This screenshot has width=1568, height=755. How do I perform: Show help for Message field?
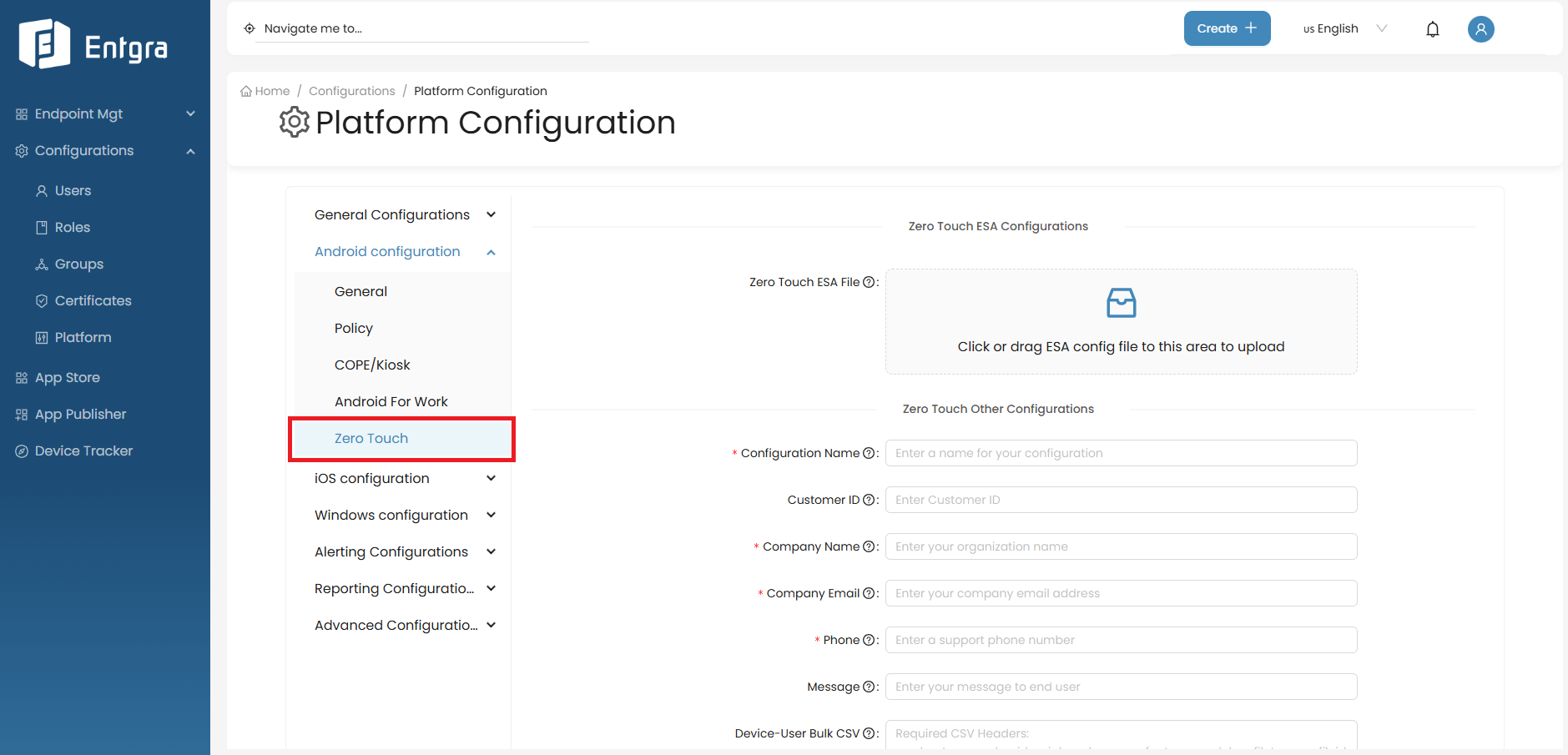point(869,687)
